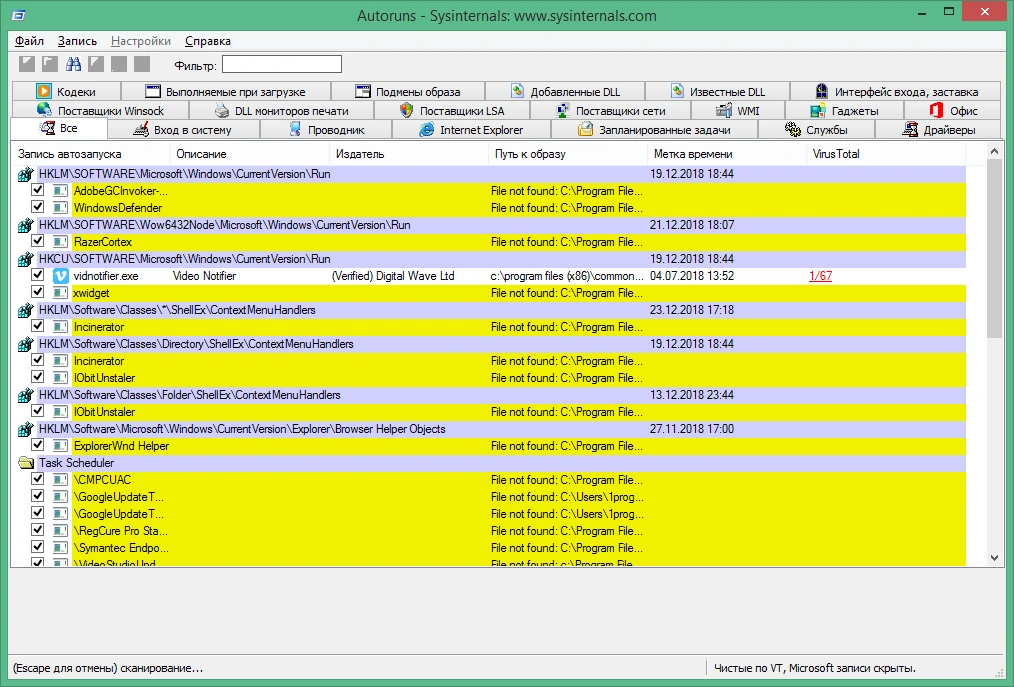
Task: Click the file icon beside xwidget entry
Action: 60,293
